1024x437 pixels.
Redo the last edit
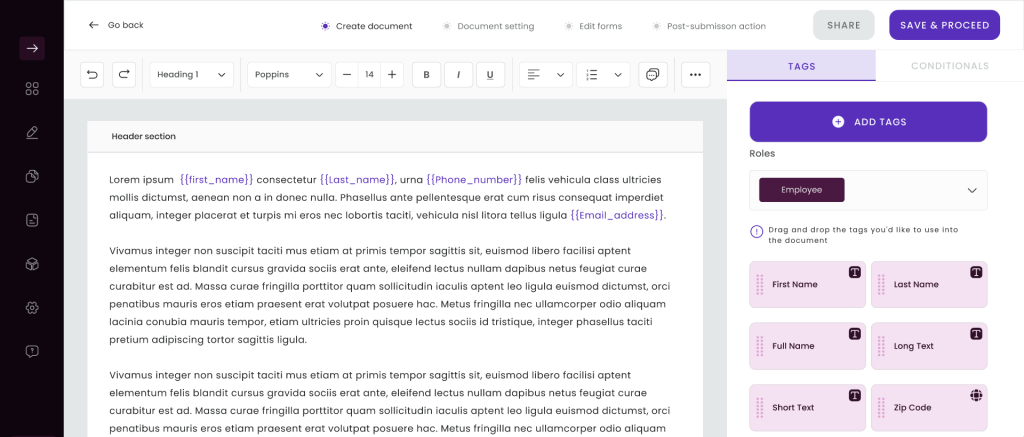click(124, 75)
